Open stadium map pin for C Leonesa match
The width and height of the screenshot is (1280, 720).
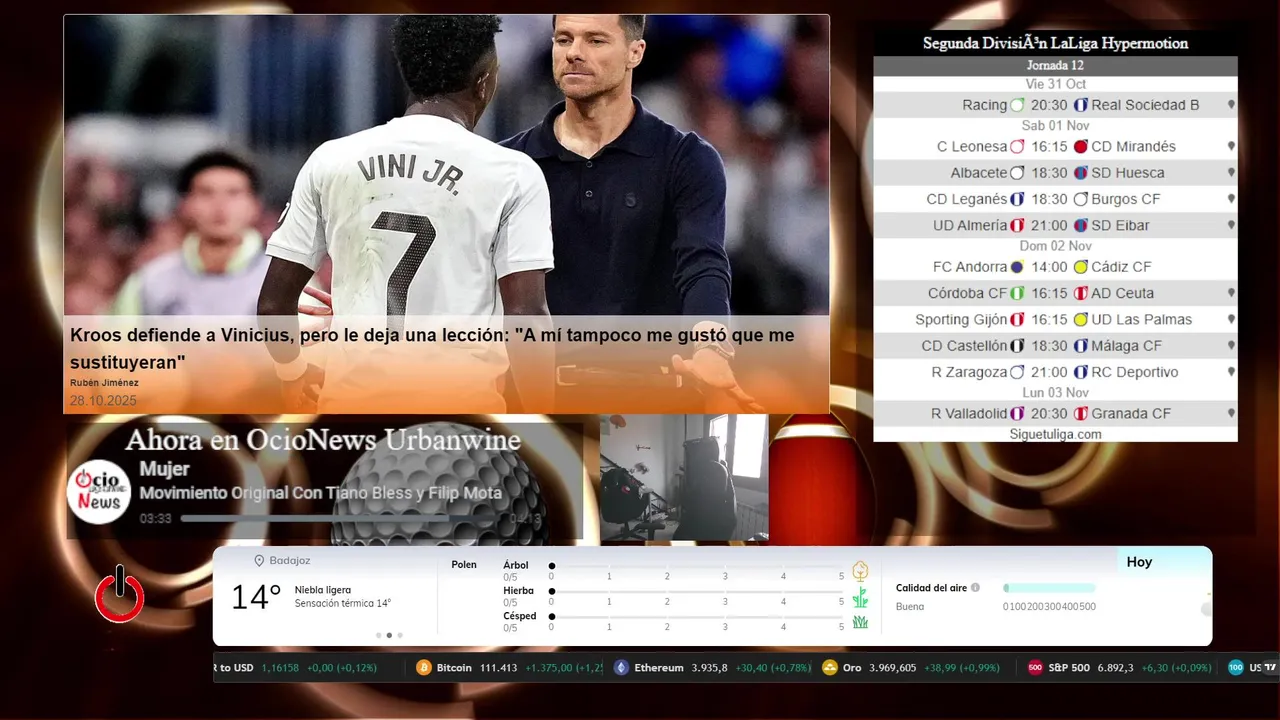click(x=1231, y=146)
